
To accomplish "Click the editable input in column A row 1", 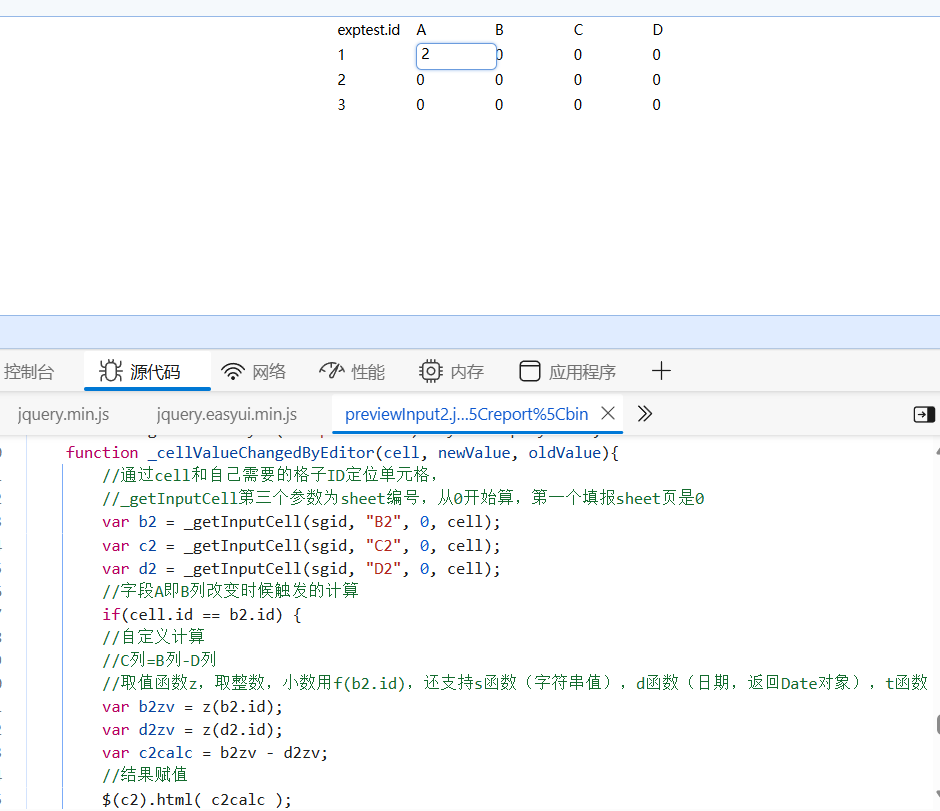I will [456, 56].
